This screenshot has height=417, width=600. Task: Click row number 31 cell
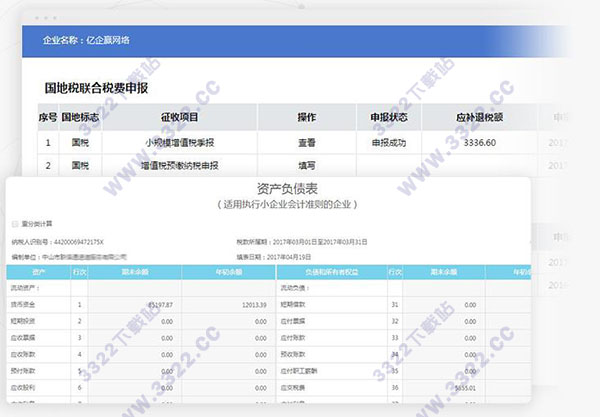click(395, 305)
